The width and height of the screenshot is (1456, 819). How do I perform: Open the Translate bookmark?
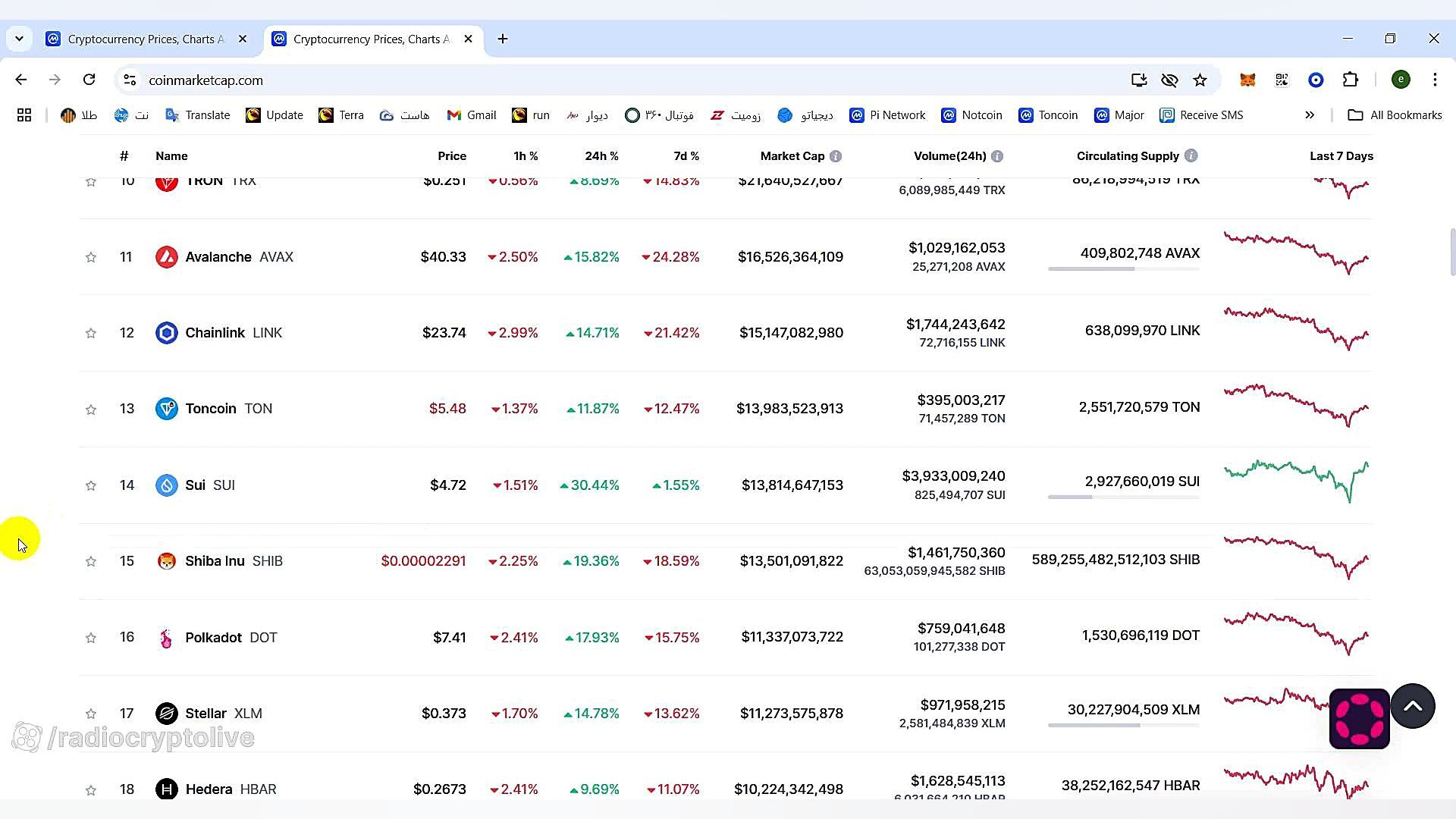(198, 115)
